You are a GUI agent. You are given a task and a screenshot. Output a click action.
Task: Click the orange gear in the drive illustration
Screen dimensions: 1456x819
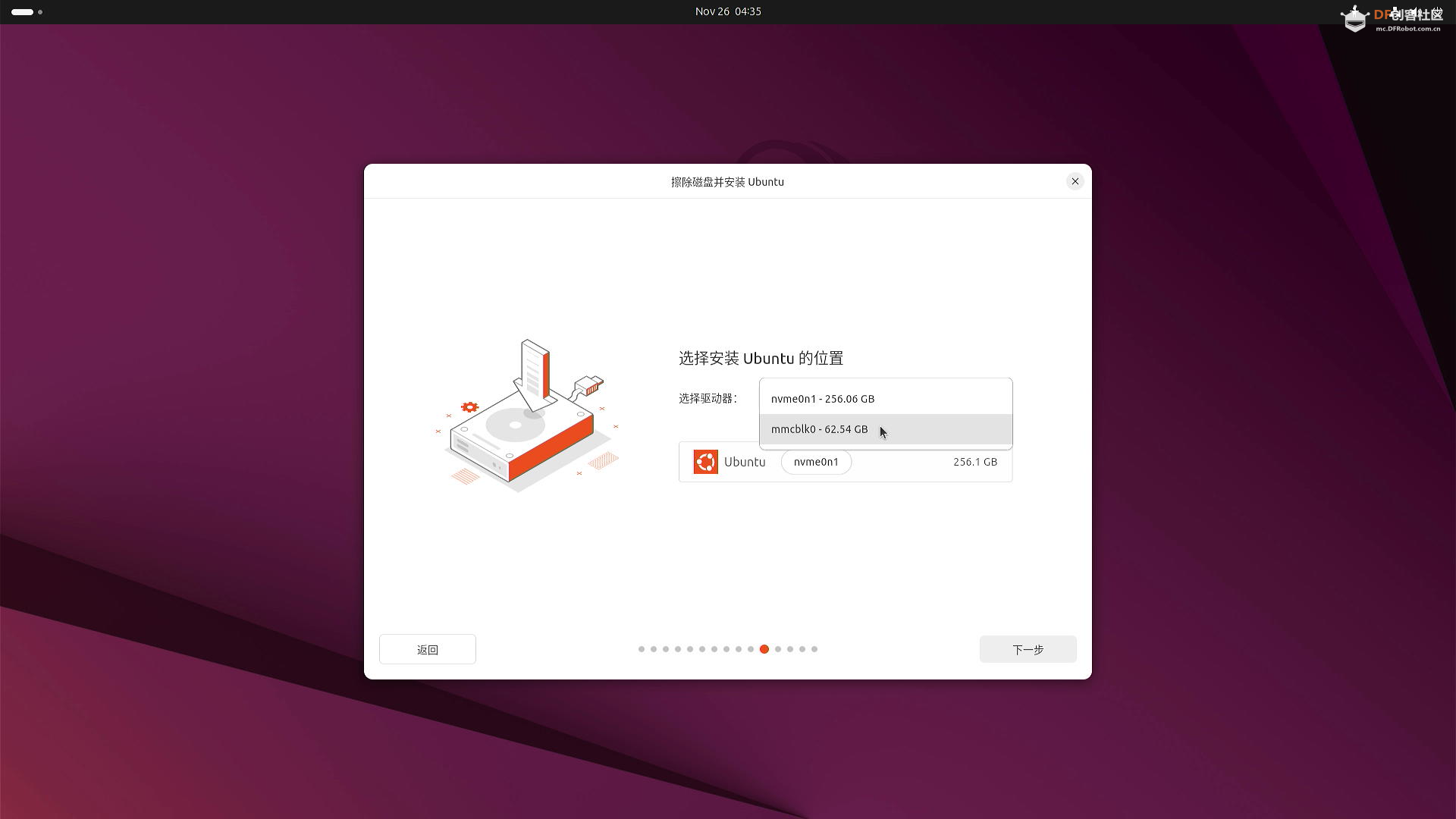tap(469, 407)
